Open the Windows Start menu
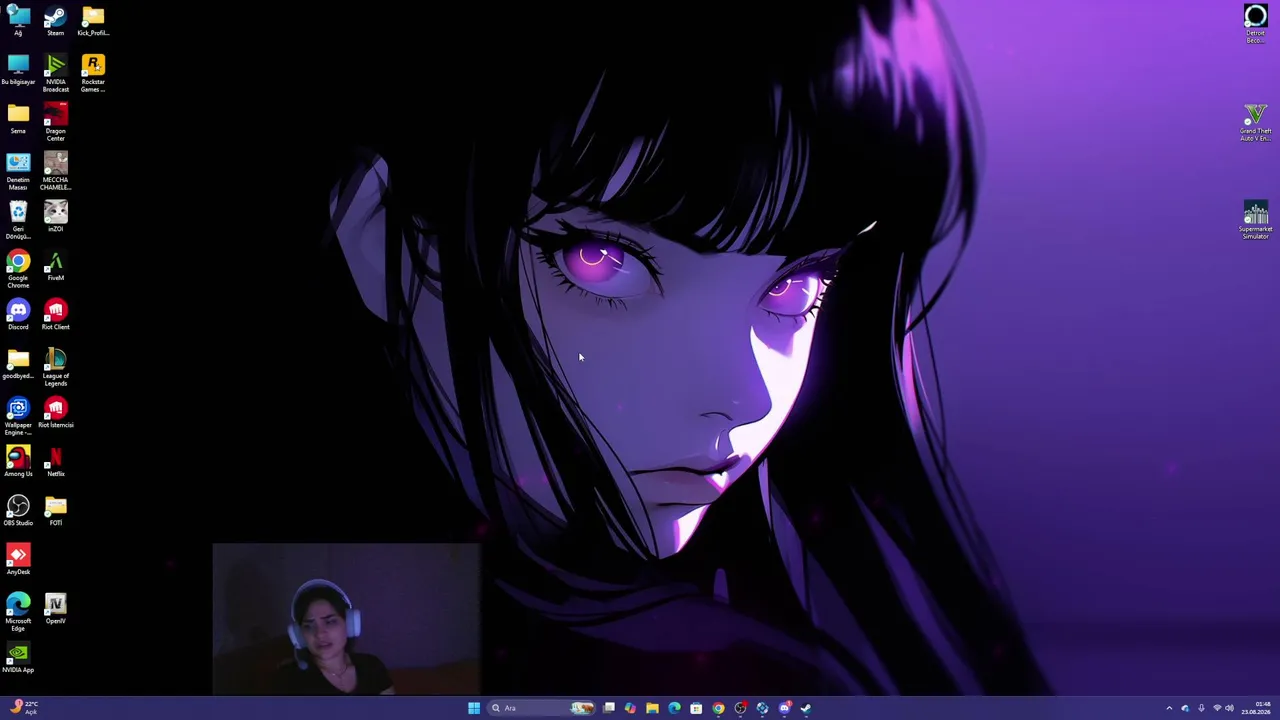 (473, 708)
